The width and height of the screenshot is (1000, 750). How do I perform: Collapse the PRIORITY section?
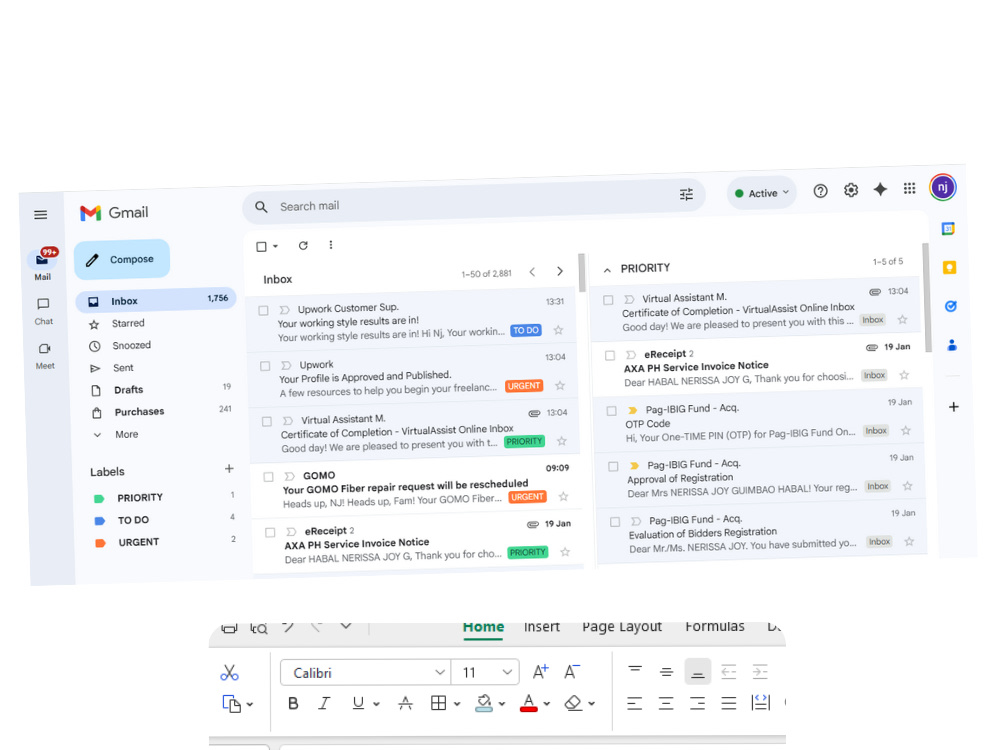(607, 270)
